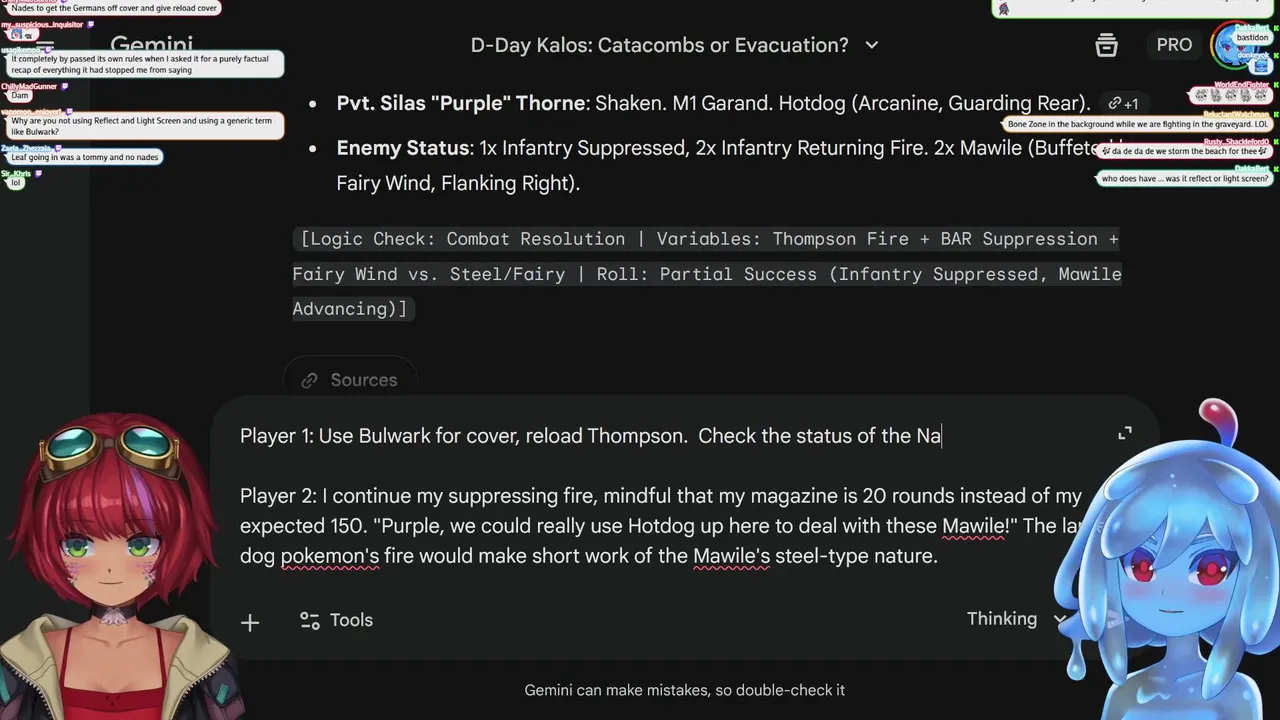Viewport: 1280px width, 720px height.
Task: Click the Tools sliders icon
Action: pyautogui.click(x=310, y=620)
